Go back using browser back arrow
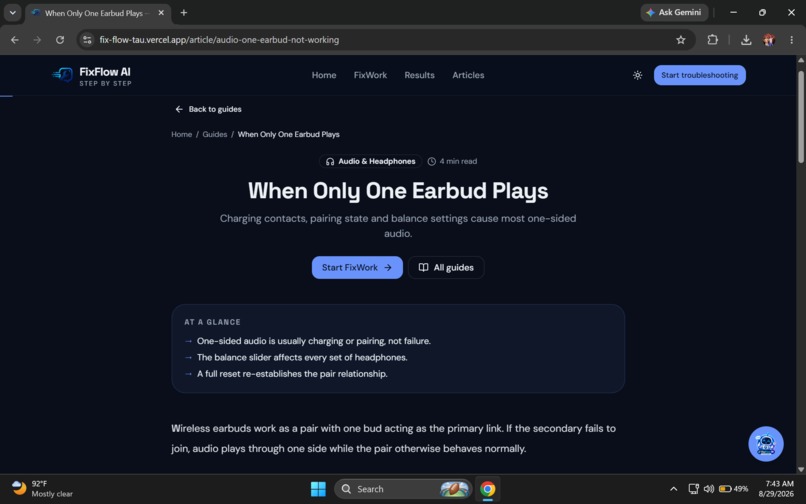 [14, 40]
